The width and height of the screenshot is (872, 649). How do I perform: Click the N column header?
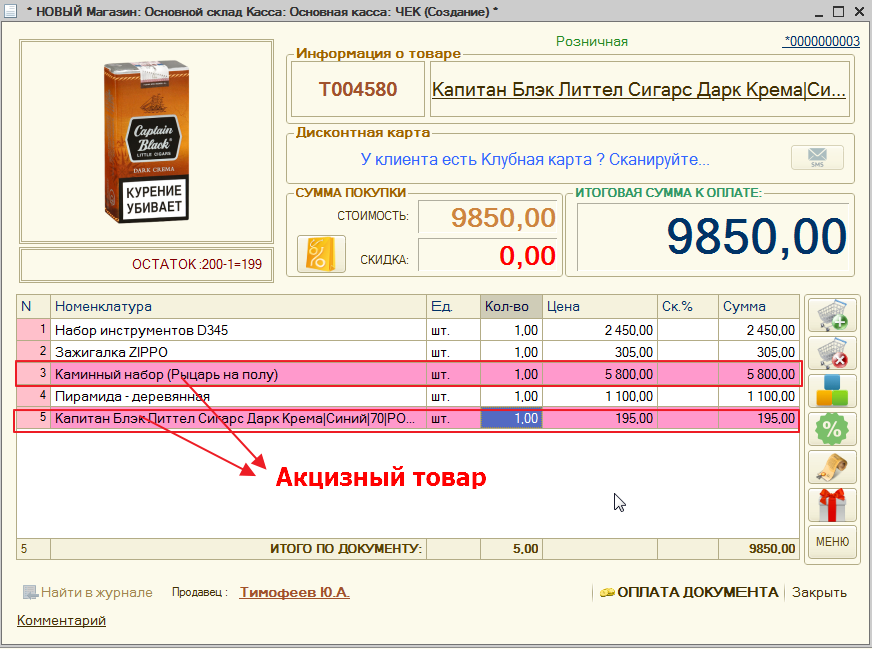33,306
